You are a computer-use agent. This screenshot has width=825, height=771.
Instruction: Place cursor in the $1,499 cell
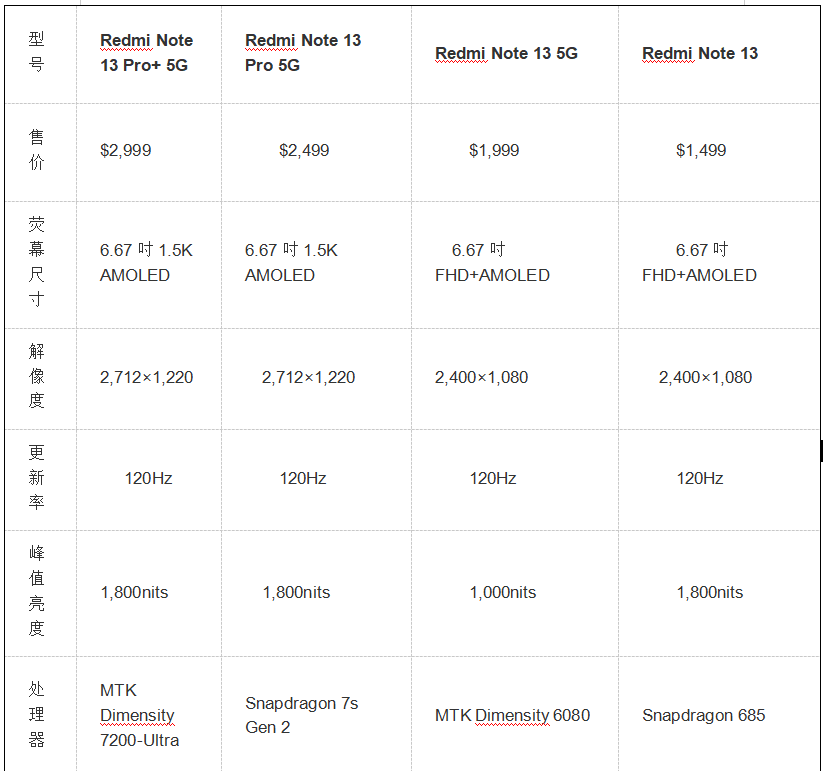point(701,151)
